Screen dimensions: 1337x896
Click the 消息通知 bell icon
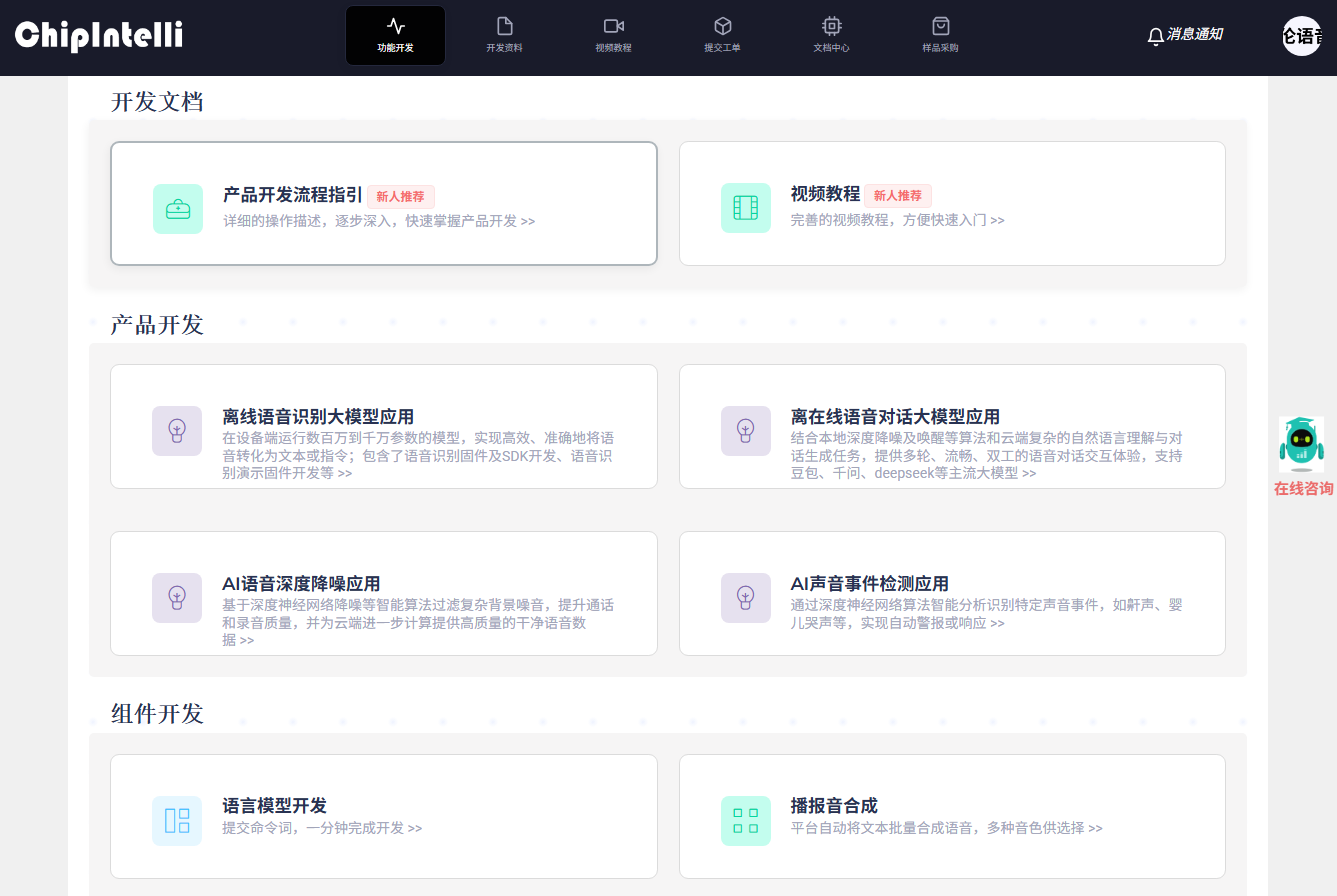[x=1155, y=36]
